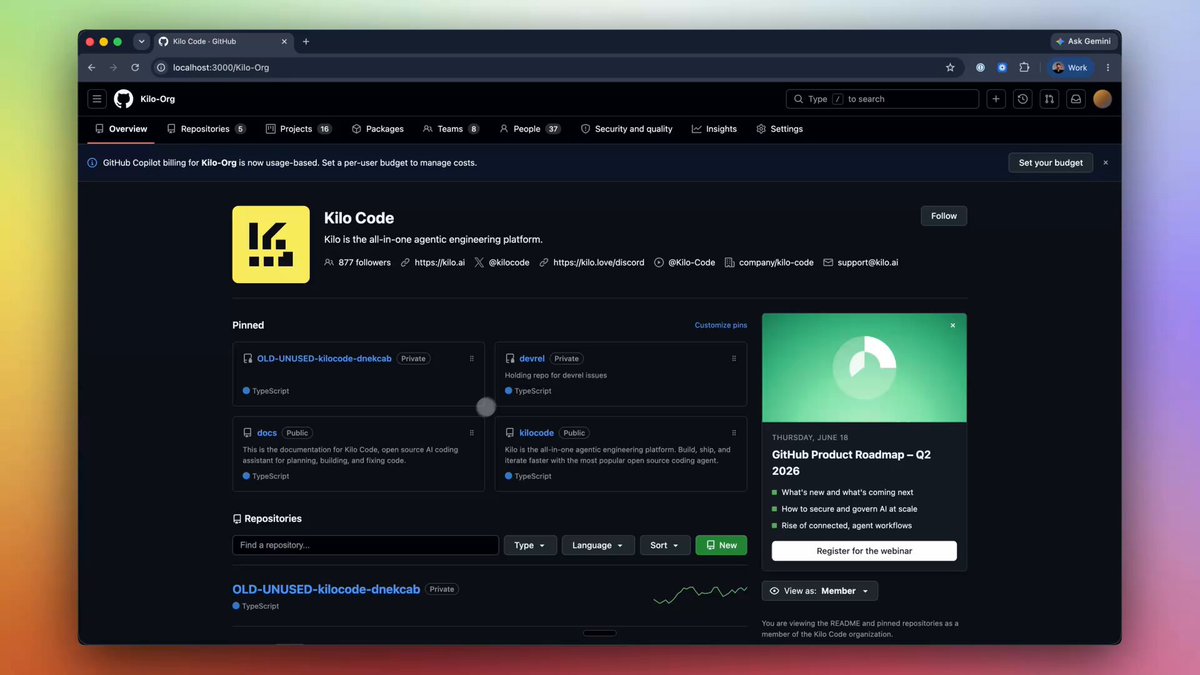Dismiss the Copilot billing banner
This screenshot has width=1200, height=675.
coord(1105,163)
